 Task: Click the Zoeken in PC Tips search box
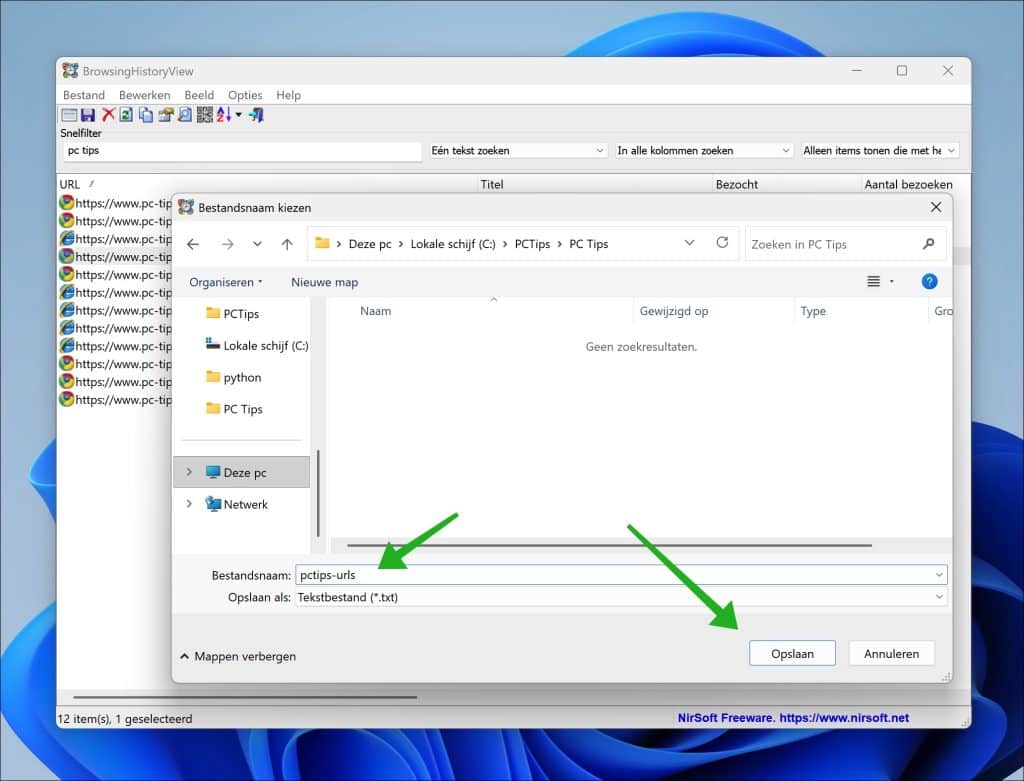click(x=845, y=244)
